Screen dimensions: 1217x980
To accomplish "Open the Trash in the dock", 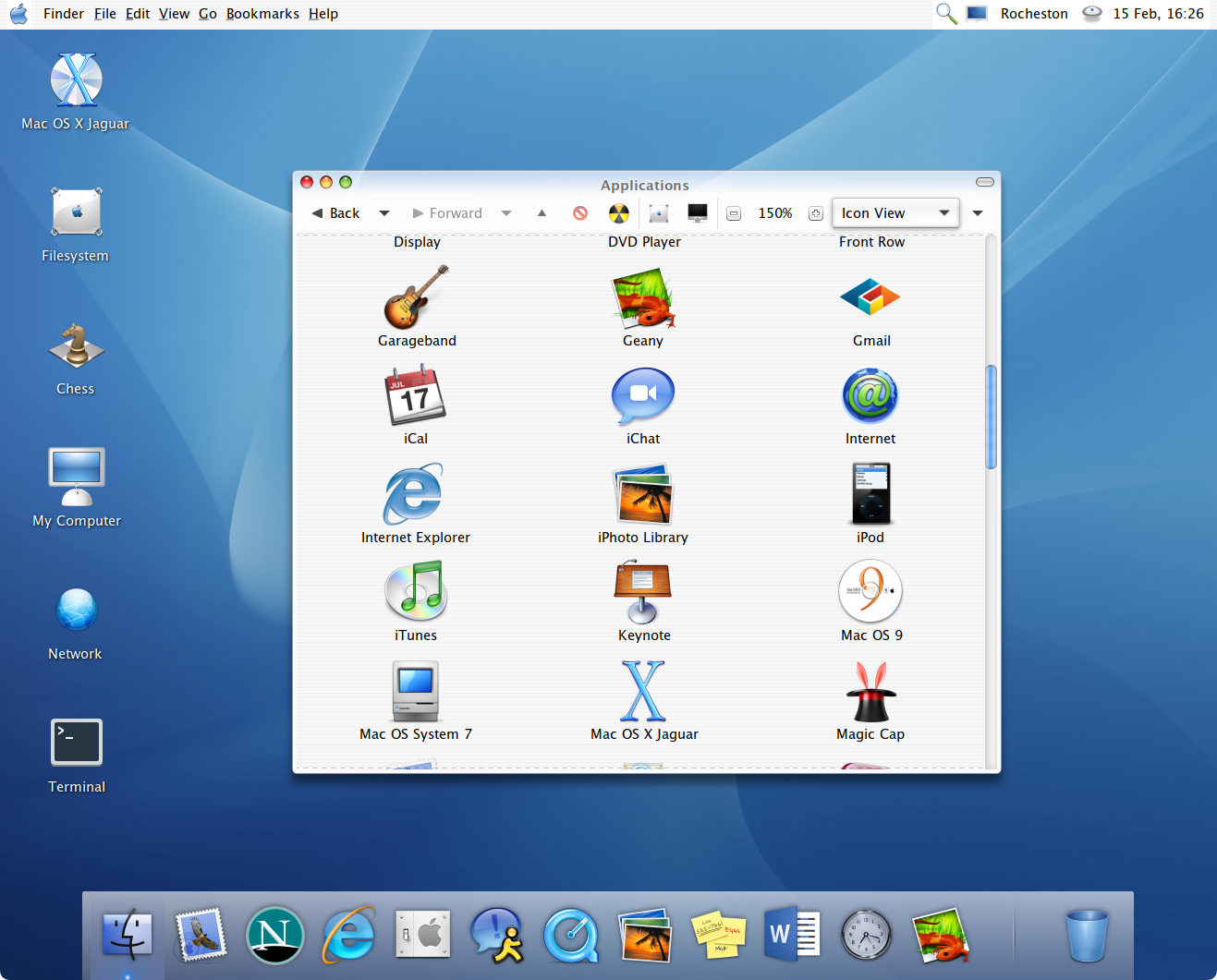I will (1087, 935).
